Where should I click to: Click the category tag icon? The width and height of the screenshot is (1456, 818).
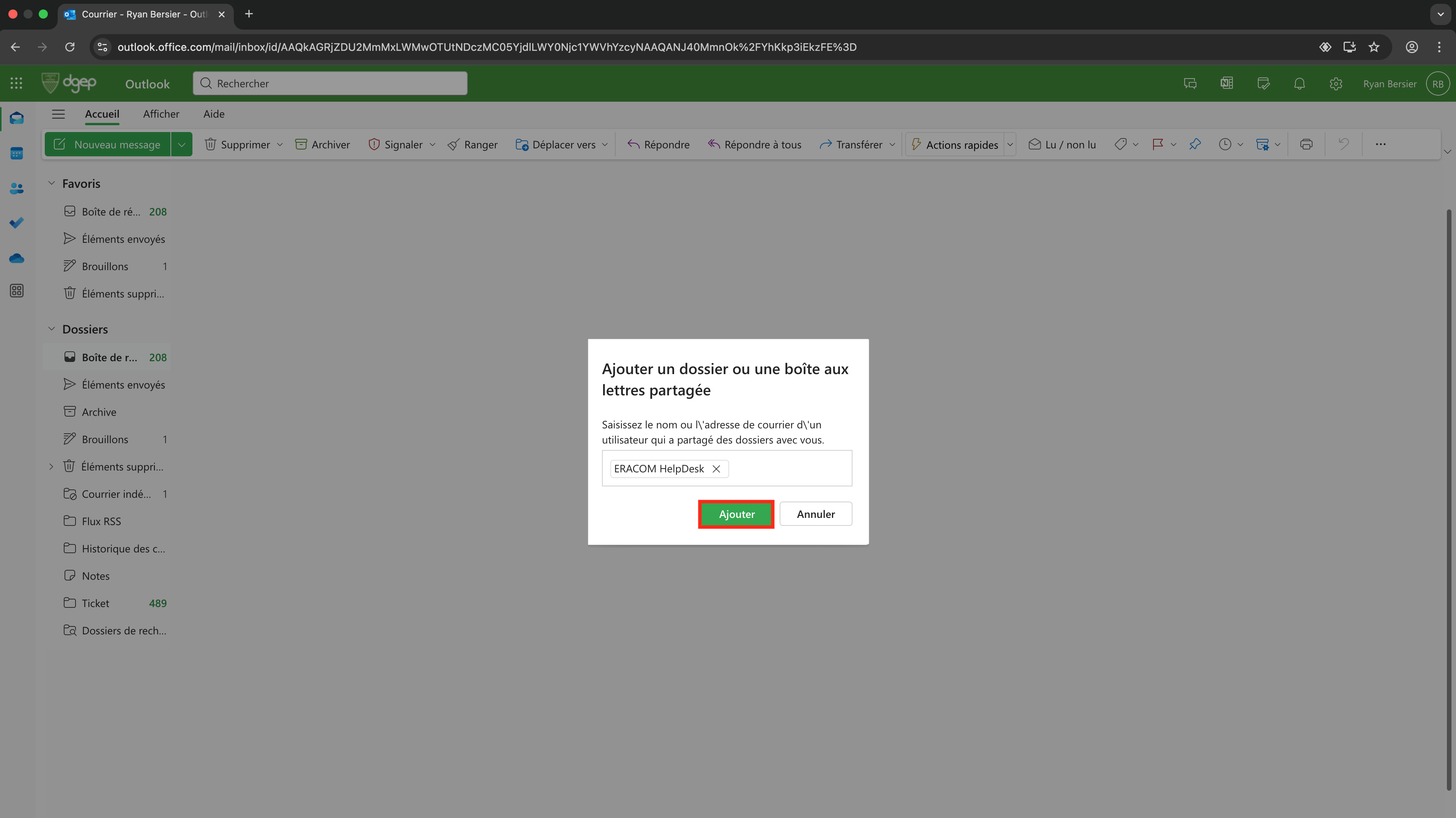[1120, 145]
